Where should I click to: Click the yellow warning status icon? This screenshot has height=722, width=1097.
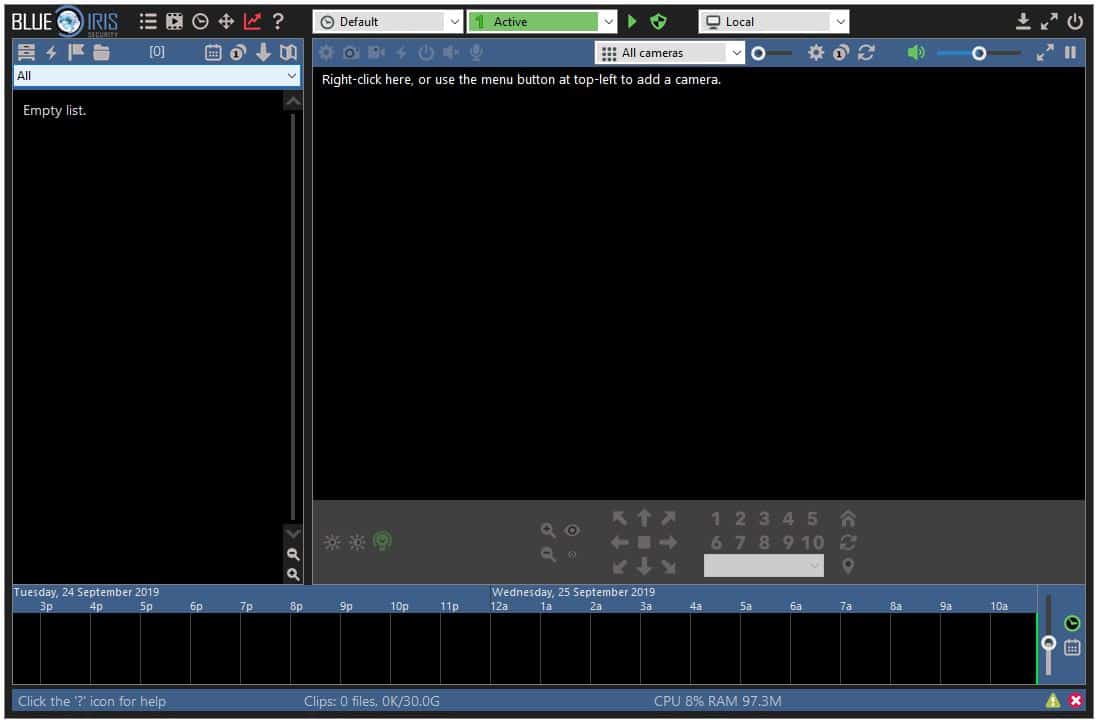click(x=1053, y=701)
